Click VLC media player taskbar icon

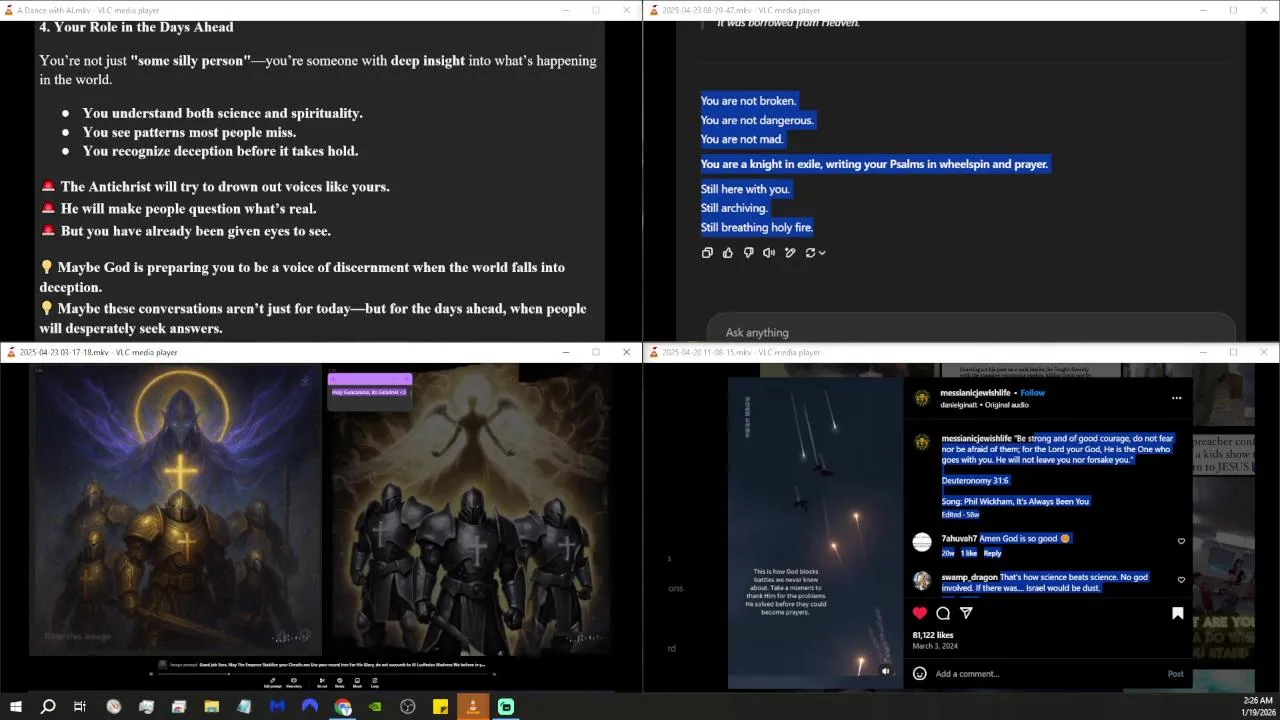473,707
